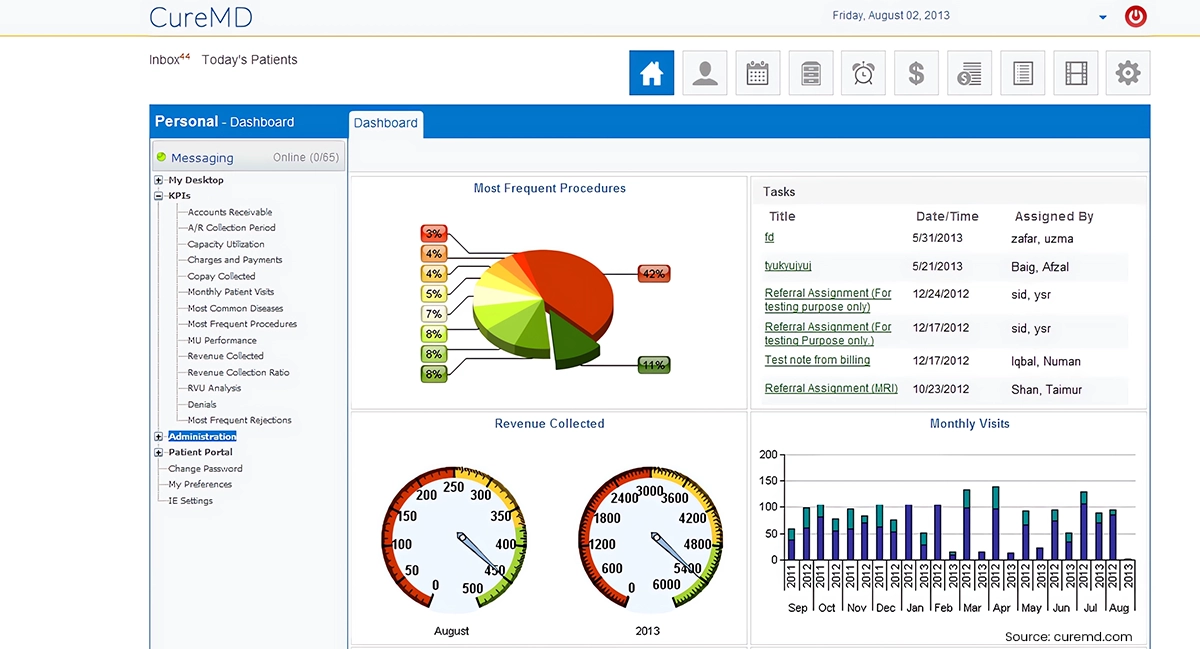The width and height of the screenshot is (1200, 649).
Task: Select Most Common Diseases KPI
Action: [236, 308]
